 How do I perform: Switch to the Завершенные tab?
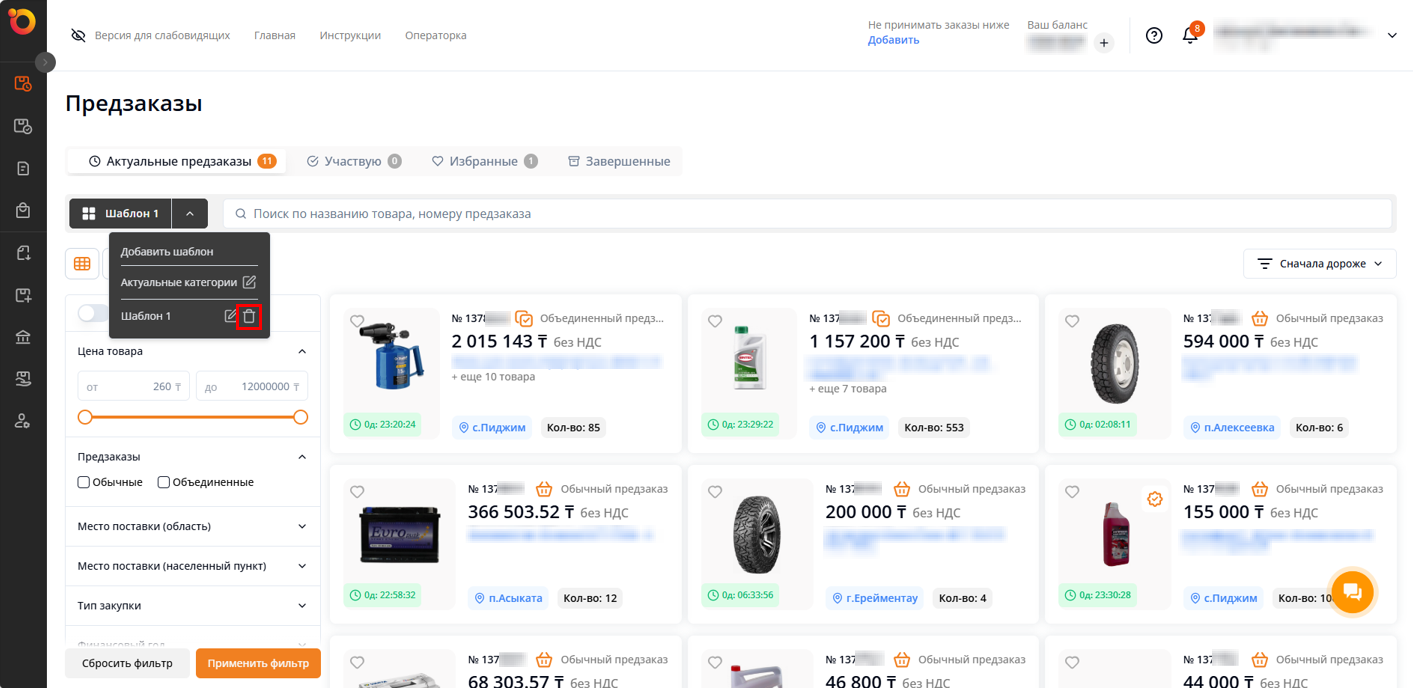(x=619, y=161)
